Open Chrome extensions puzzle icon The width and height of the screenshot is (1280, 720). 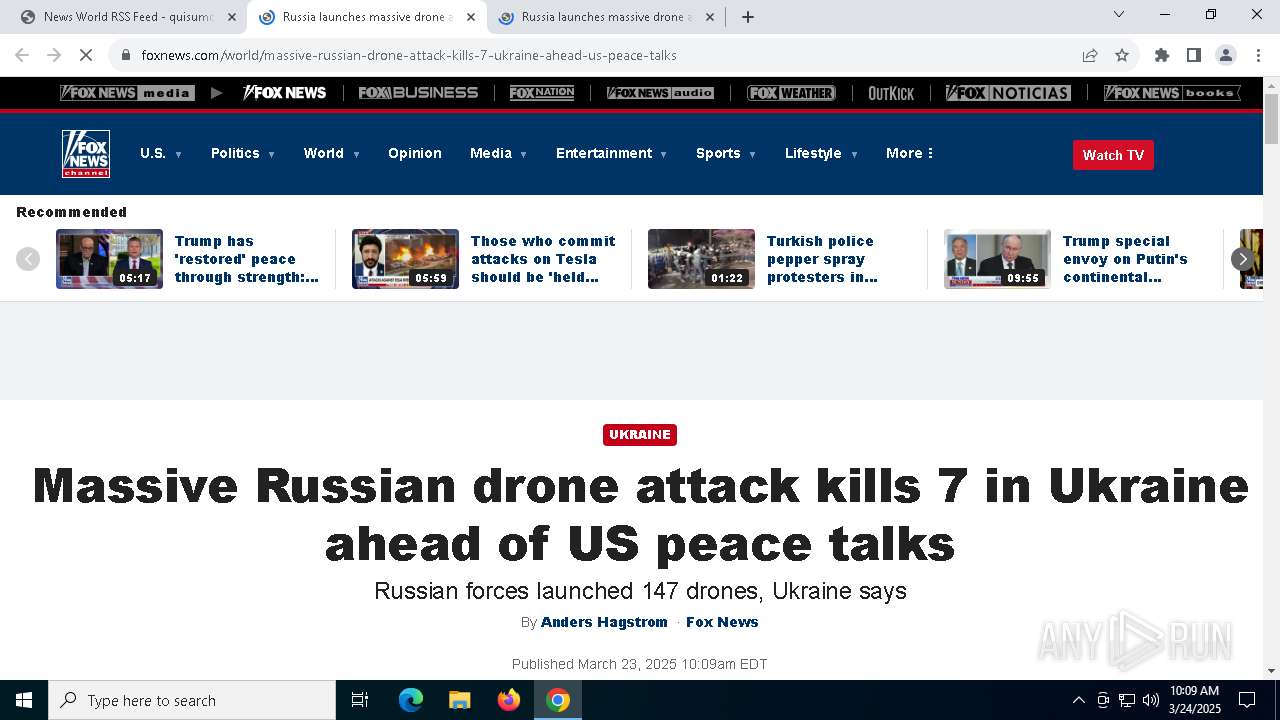pyautogui.click(x=1162, y=55)
